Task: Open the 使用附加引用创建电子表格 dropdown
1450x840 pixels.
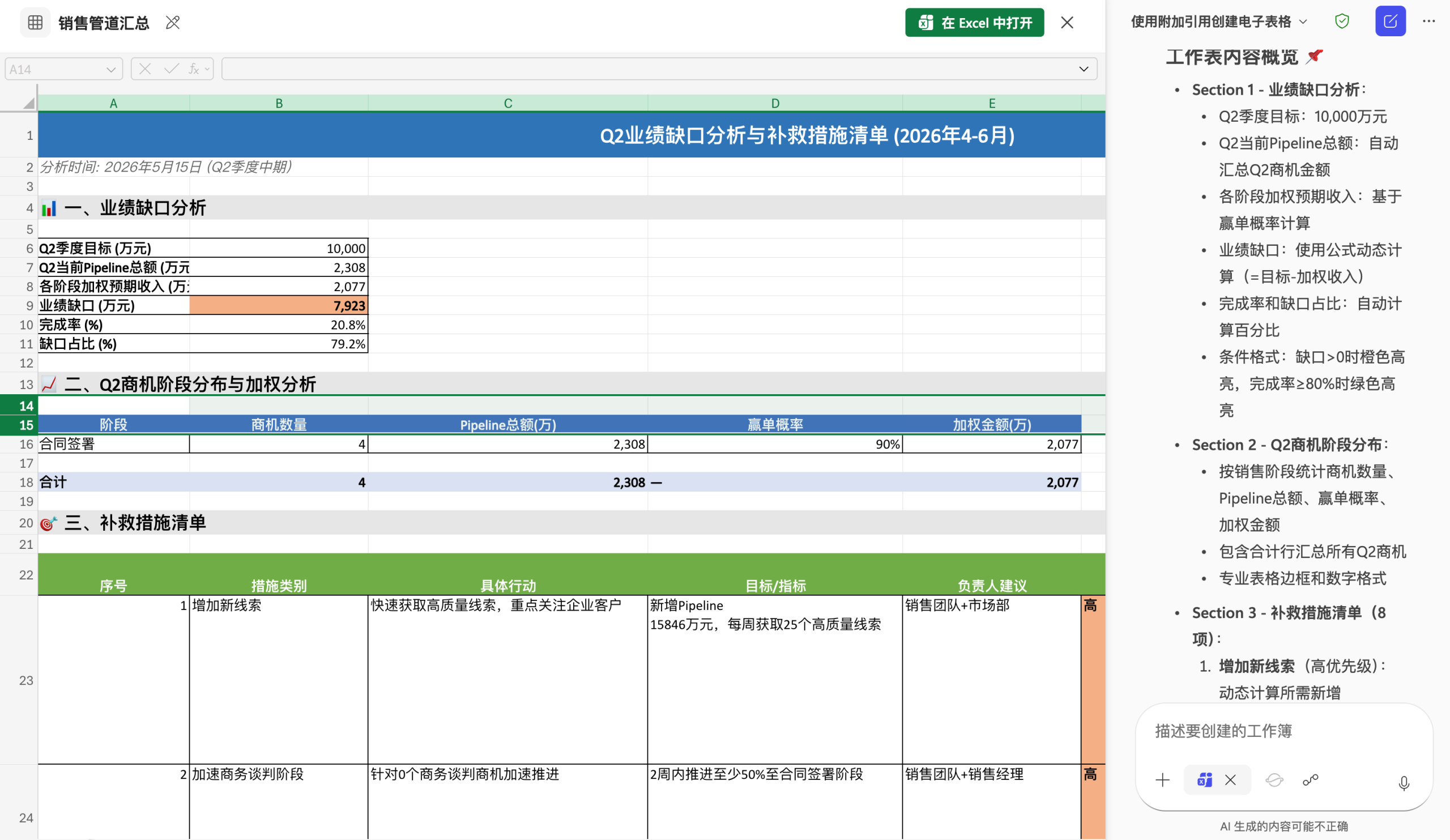Action: 1219,22
